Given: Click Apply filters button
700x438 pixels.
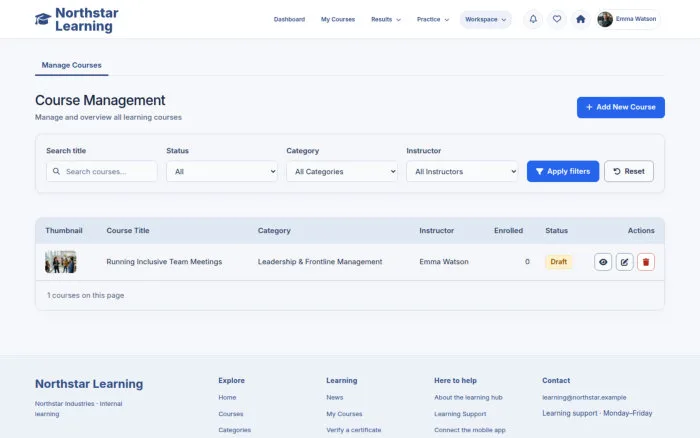Looking at the screenshot, I should 563,171.
